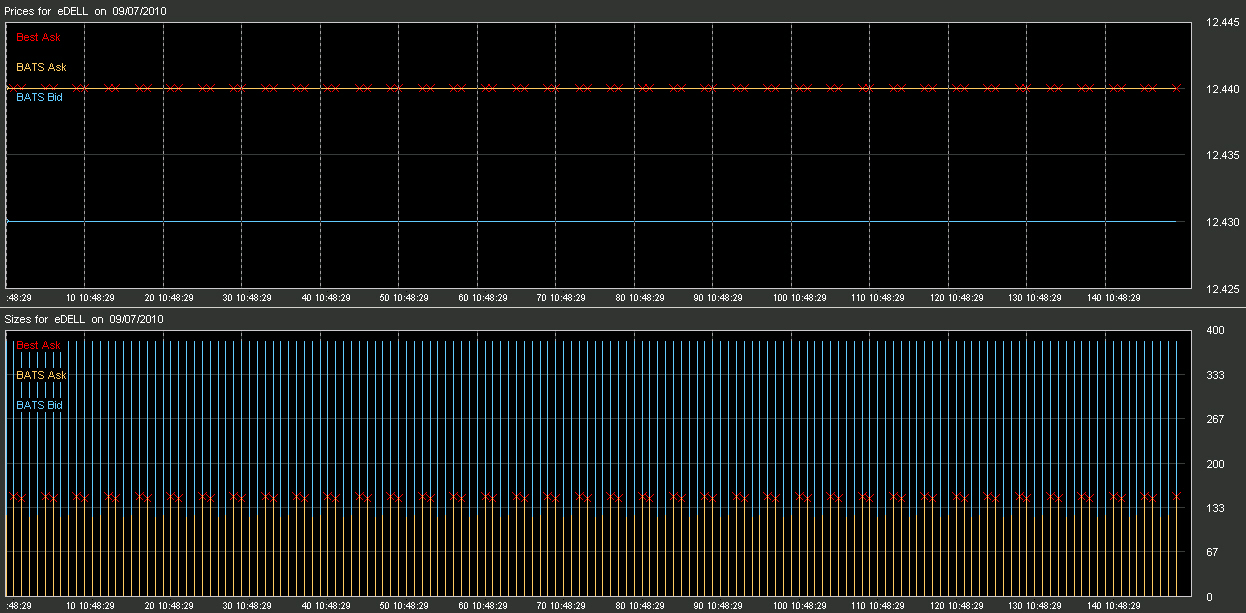
Task: Click "50 10:48:29" tick on Sizes chart axis
Action: (403, 606)
